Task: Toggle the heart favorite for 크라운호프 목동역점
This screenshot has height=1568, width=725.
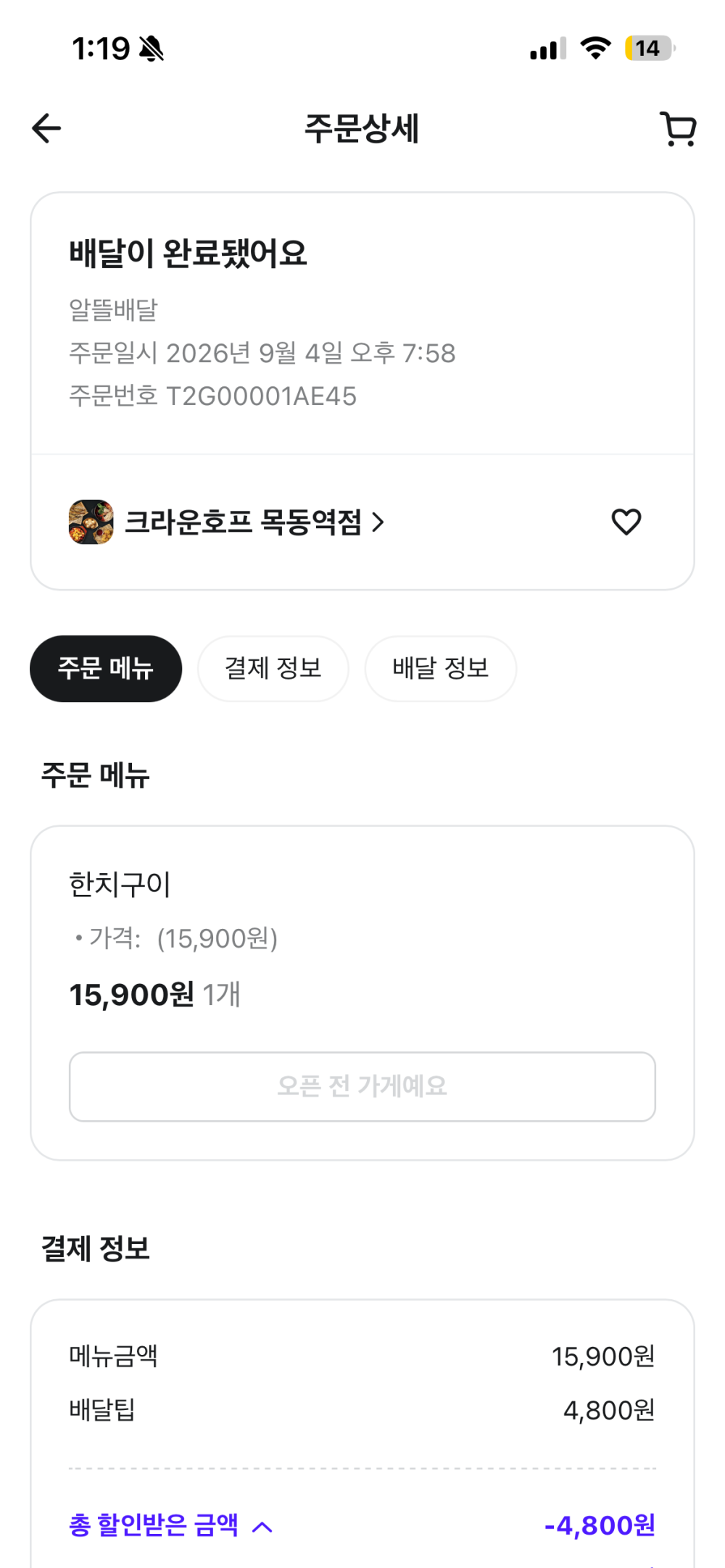Action: 626,522
